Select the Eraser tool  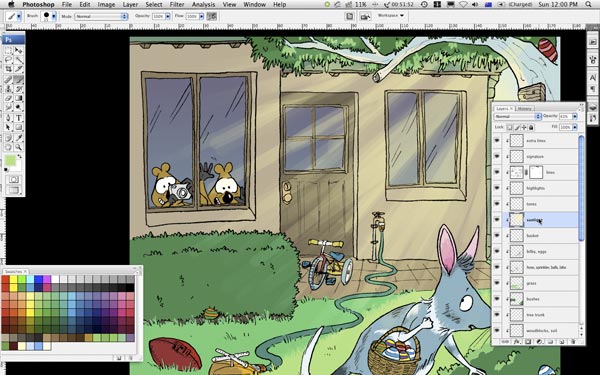click(8, 98)
